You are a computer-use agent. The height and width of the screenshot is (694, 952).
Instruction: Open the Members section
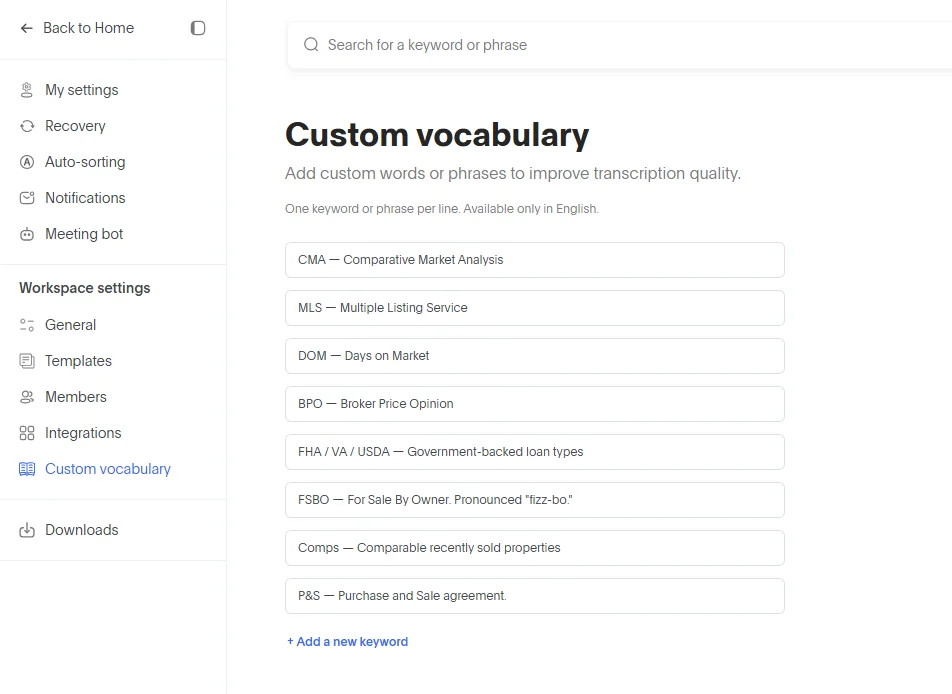coord(76,397)
